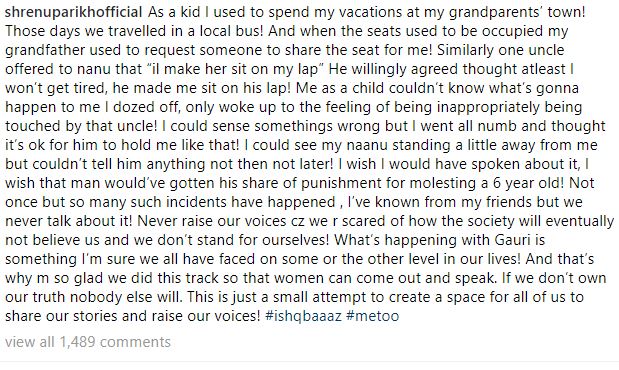The width and height of the screenshot is (619, 370).
Task: Open the #ishqbaaaz hashtag
Action: click(303, 316)
